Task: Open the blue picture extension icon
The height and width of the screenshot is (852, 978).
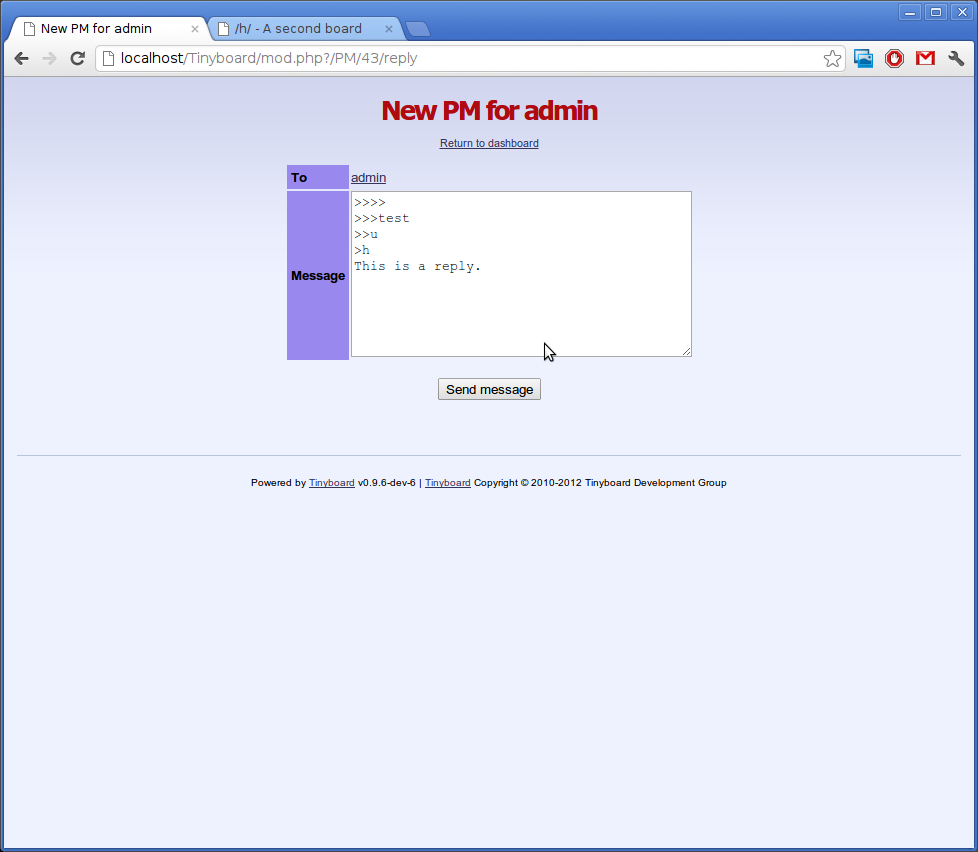Action: pyautogui.click(x=863, y=59)
